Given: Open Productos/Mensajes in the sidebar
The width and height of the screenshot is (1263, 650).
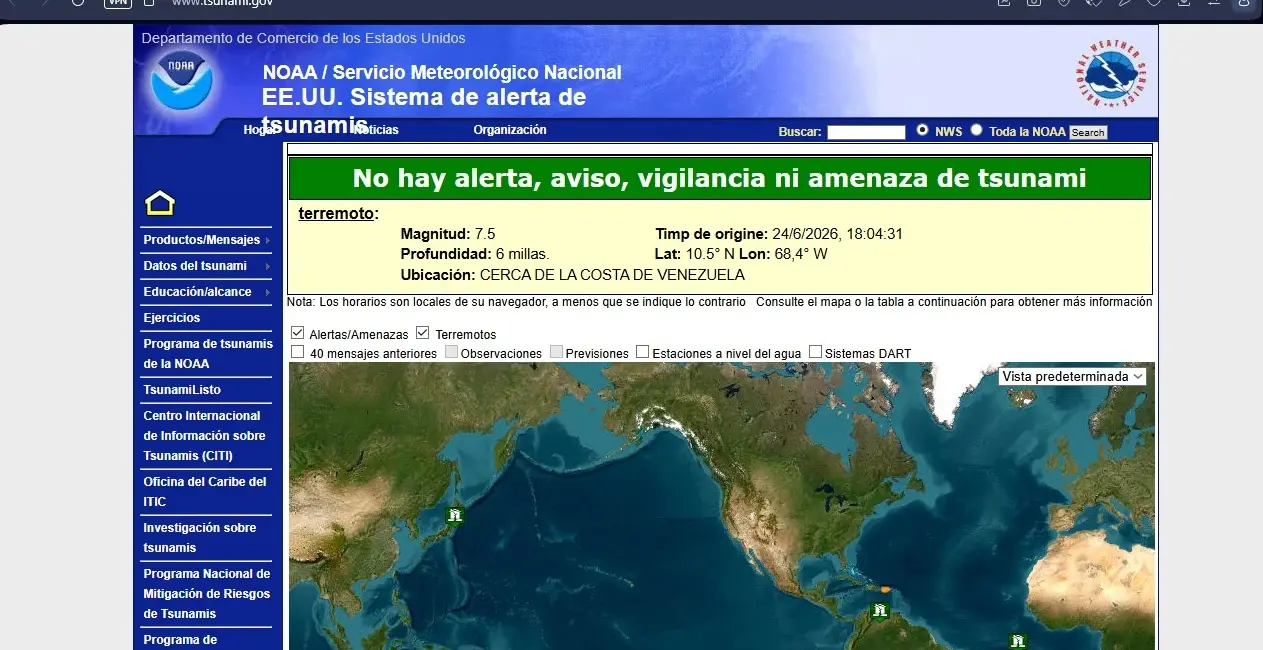Looking at the screenshot, I should [x=201, y=240].
